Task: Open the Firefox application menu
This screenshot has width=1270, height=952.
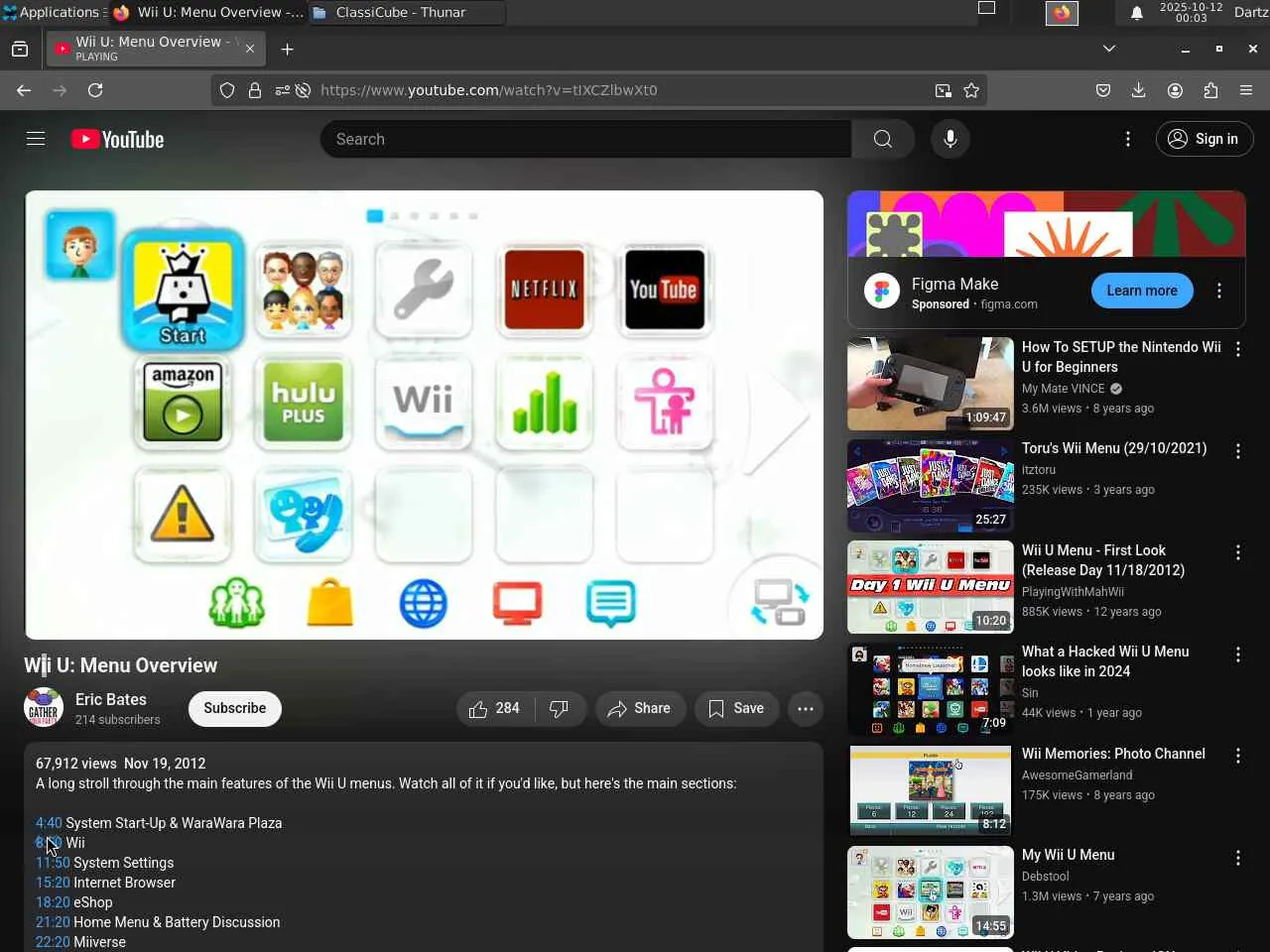Action: pos(1246,90)
